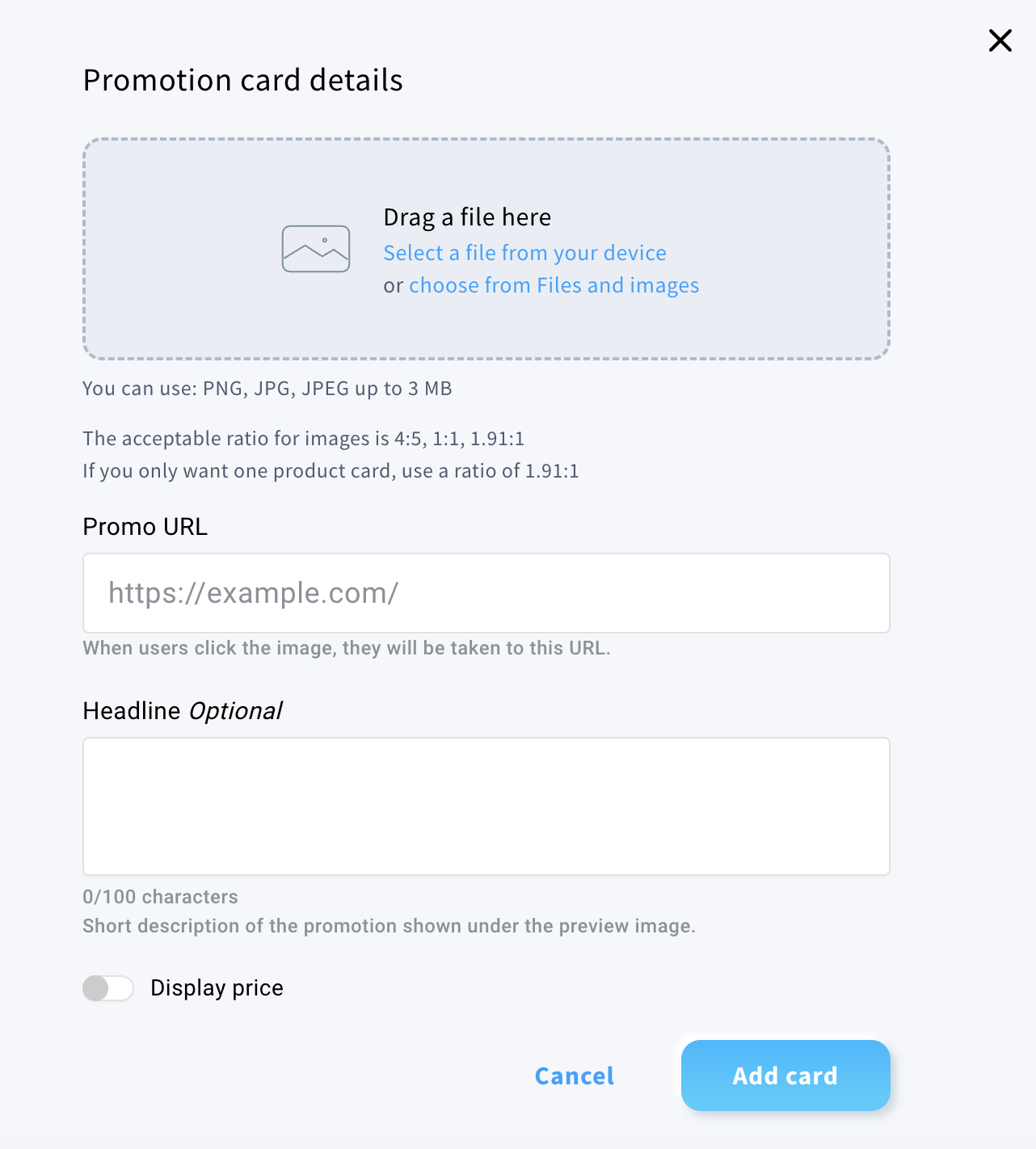The image size is (1036, 1149).
Task: Click the 'Promo URL' field label
Action: pos(145,527)
